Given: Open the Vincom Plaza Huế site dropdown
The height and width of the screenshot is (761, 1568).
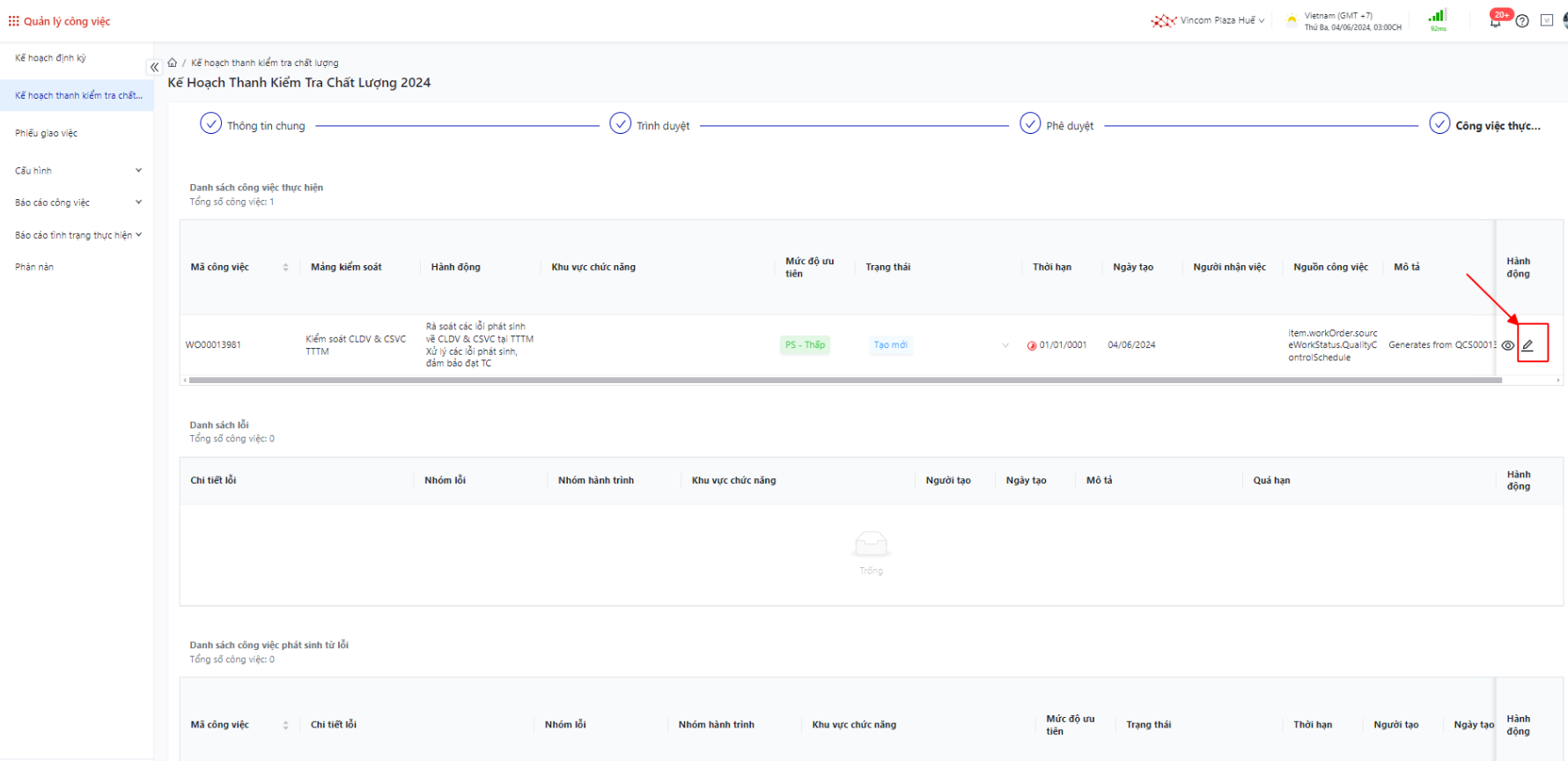Looking at the screenshot, I should pos(1219,20).
